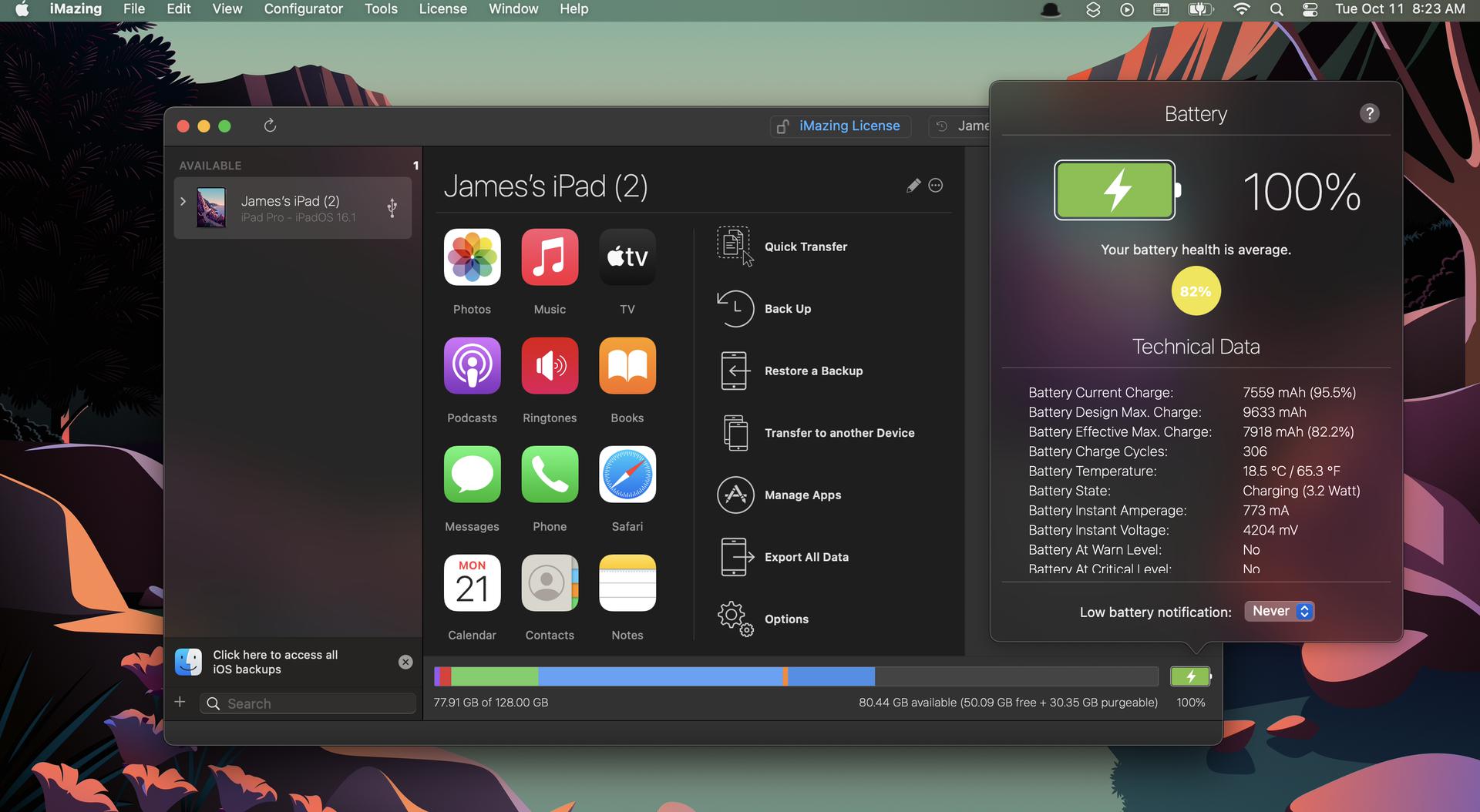This screenshot has height=812, width=1480.
Task: Click the iMazing License button
Action: click(x=840, y=126)
